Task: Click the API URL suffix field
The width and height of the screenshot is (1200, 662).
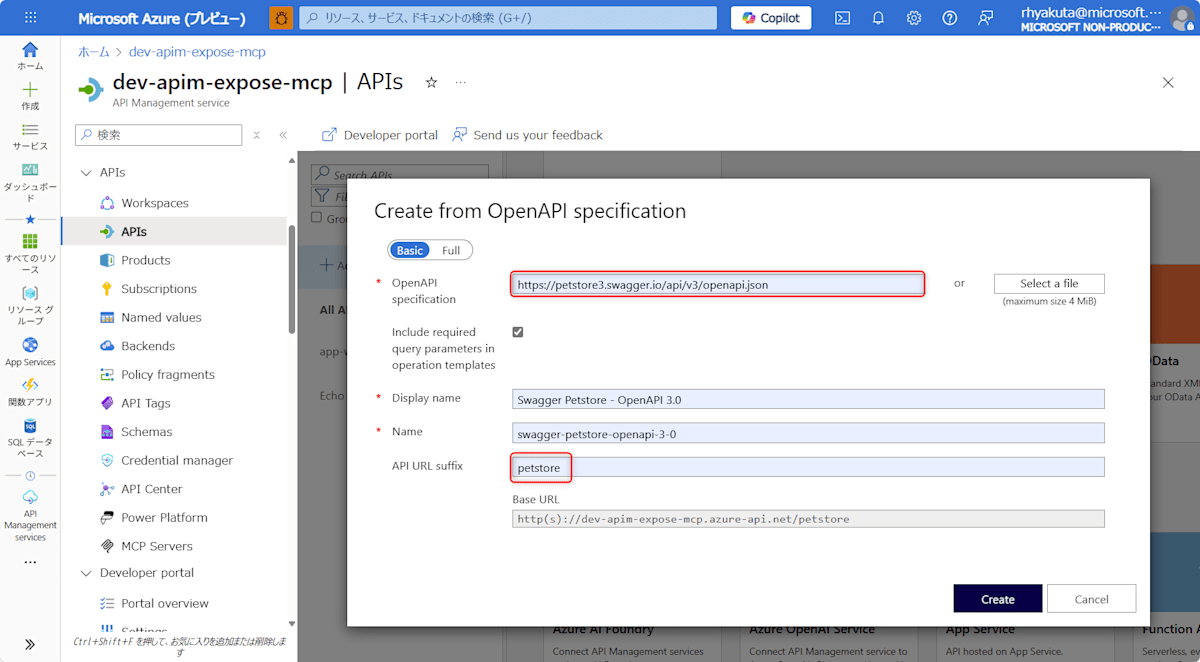Action: click(808, 467)
